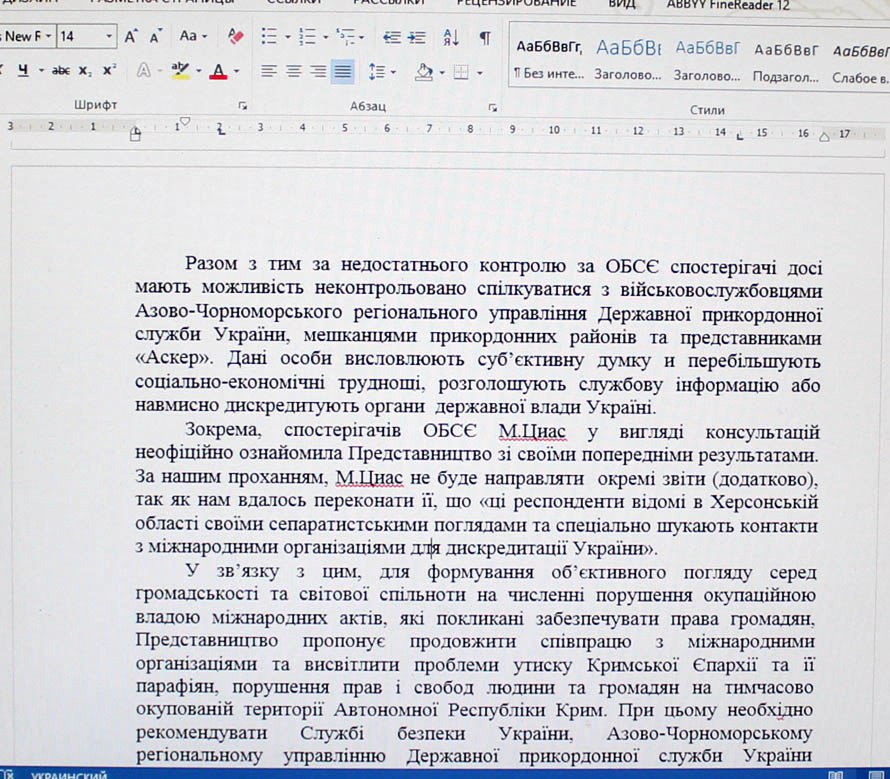Click the bulleted list icon
Image resolution: width=890 pixels, height=779 pixels.
click(269, 37)
